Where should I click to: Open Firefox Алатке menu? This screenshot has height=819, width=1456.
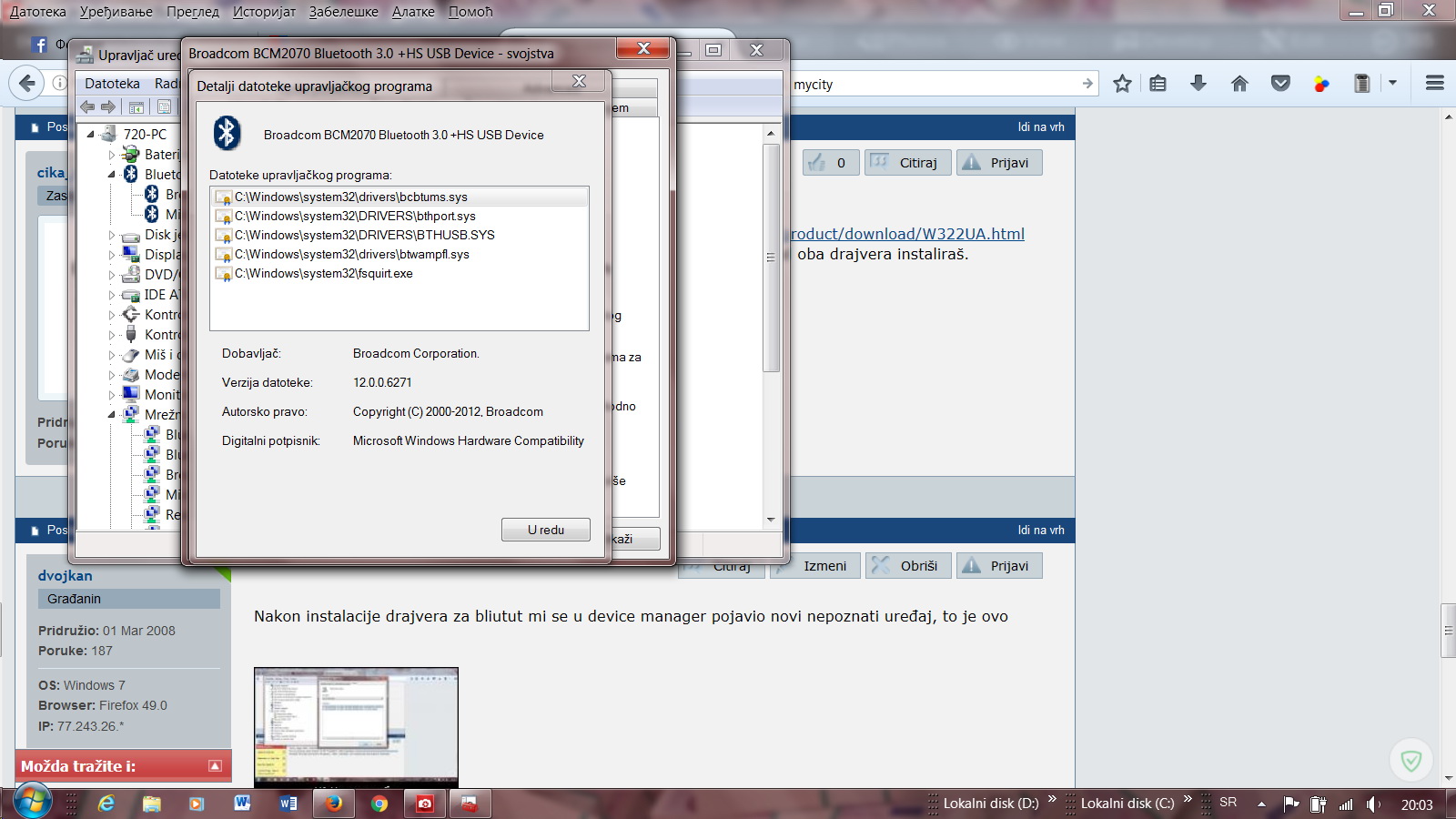tap(413, 12)
